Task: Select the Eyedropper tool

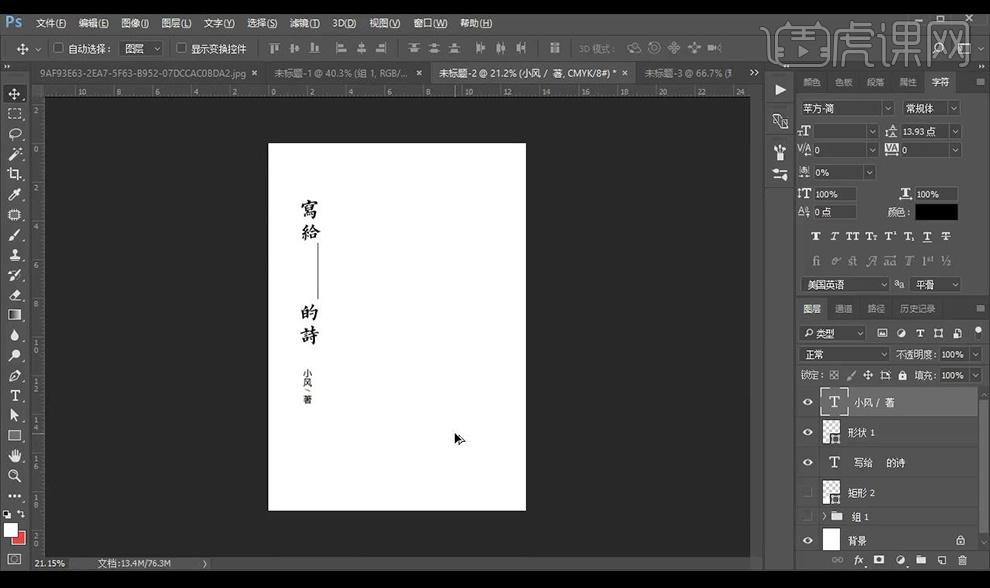Action: (x=15, y=195)
